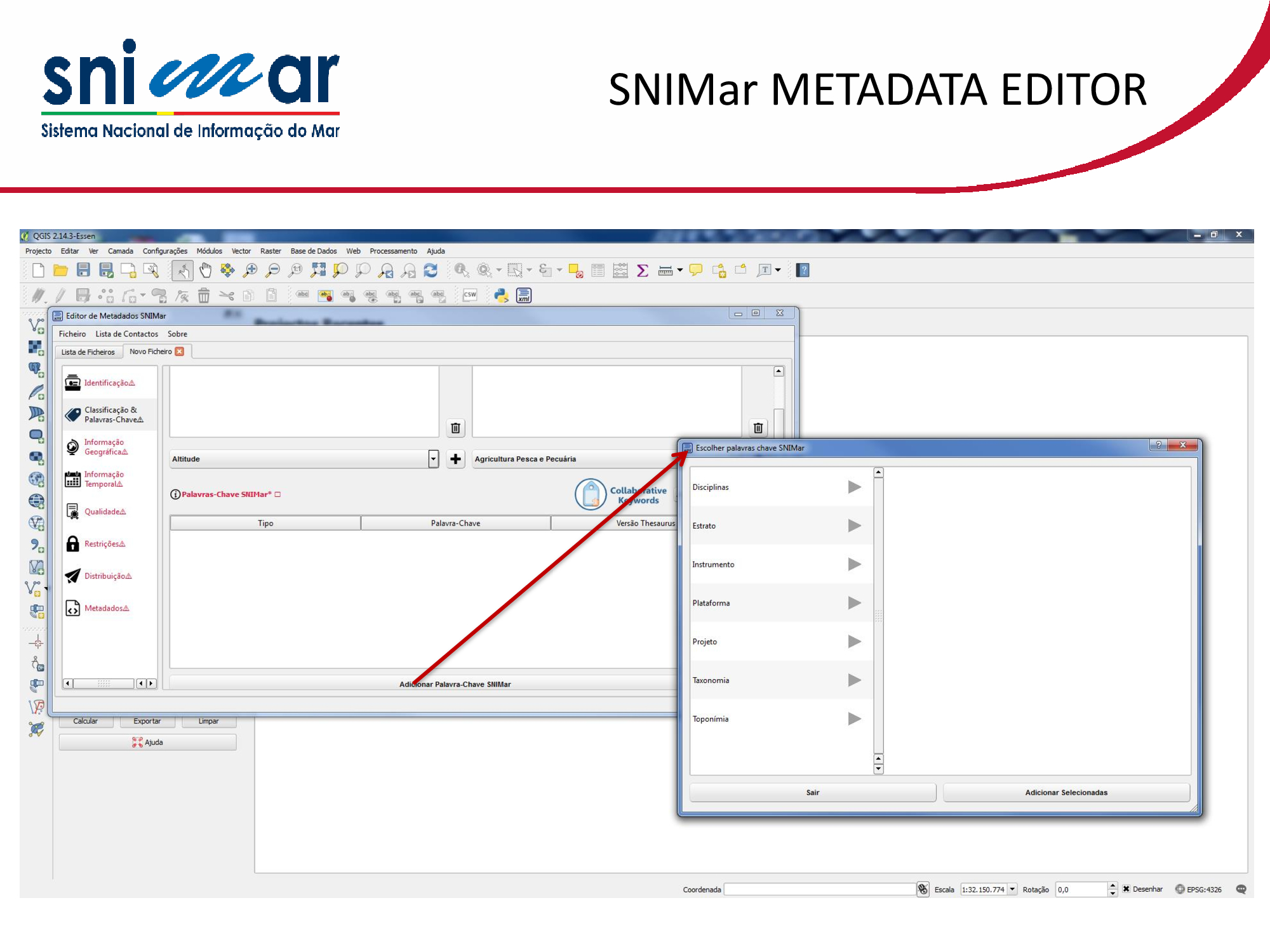The image size is (1270, 952).
Task: Click the SNIMar XML metadata editor toolbar icon
Action: [x=524, y=295]
